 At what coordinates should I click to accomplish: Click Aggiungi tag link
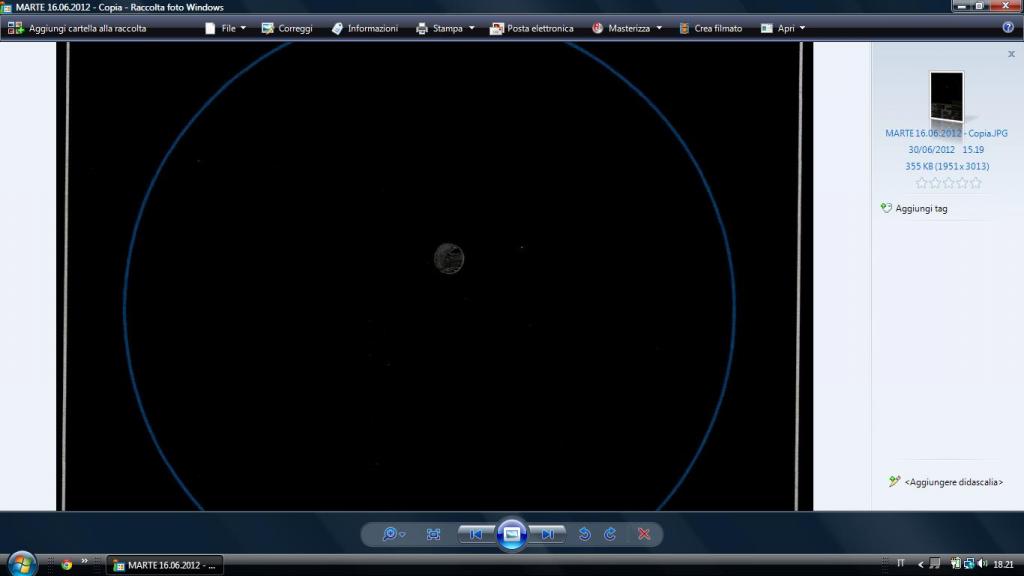pos(921,209)
